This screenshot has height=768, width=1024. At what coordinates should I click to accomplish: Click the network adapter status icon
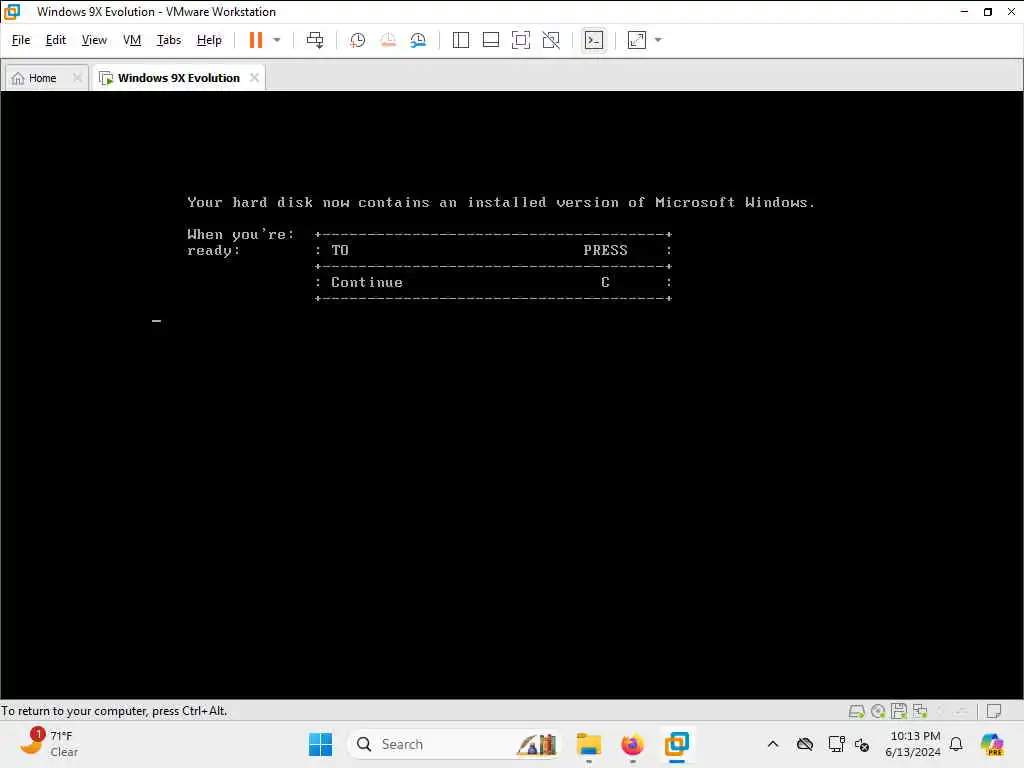(x=920, y=711)
